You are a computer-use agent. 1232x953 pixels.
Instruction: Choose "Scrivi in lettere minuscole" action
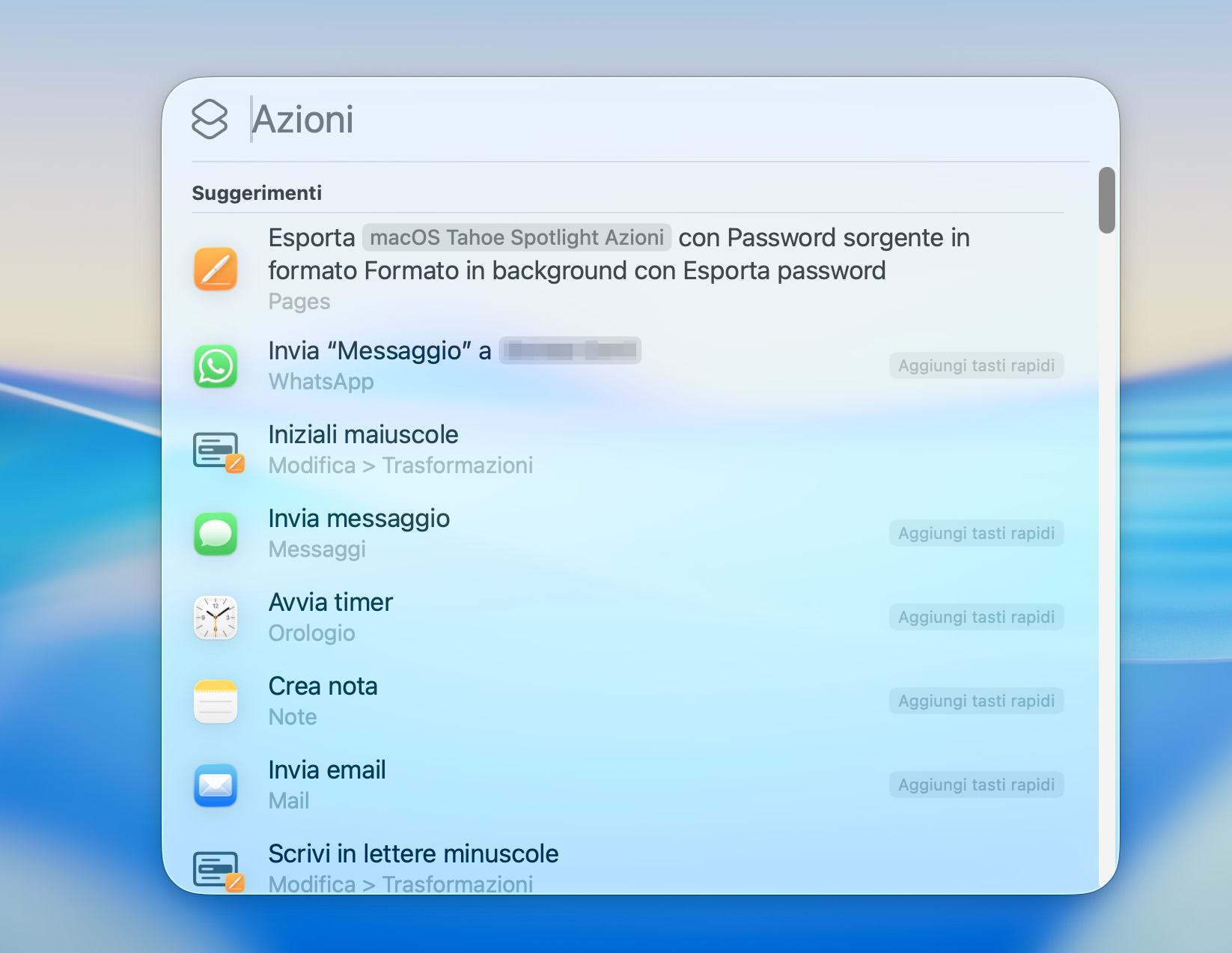413,853
